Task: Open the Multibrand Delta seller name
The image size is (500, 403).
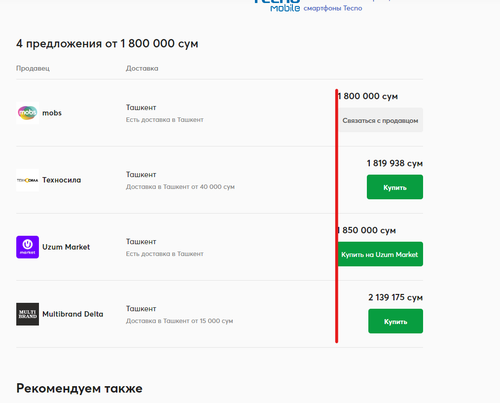Action: [73, 314]
